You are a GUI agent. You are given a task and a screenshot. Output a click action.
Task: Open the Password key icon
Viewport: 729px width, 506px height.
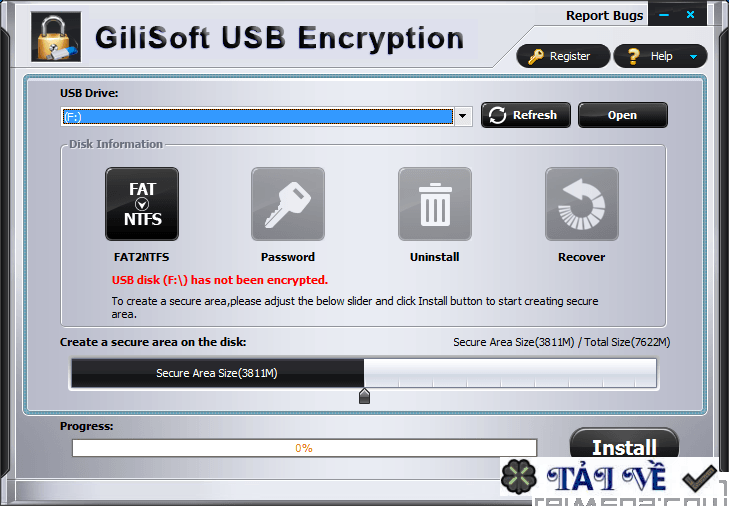coord(288,204)
